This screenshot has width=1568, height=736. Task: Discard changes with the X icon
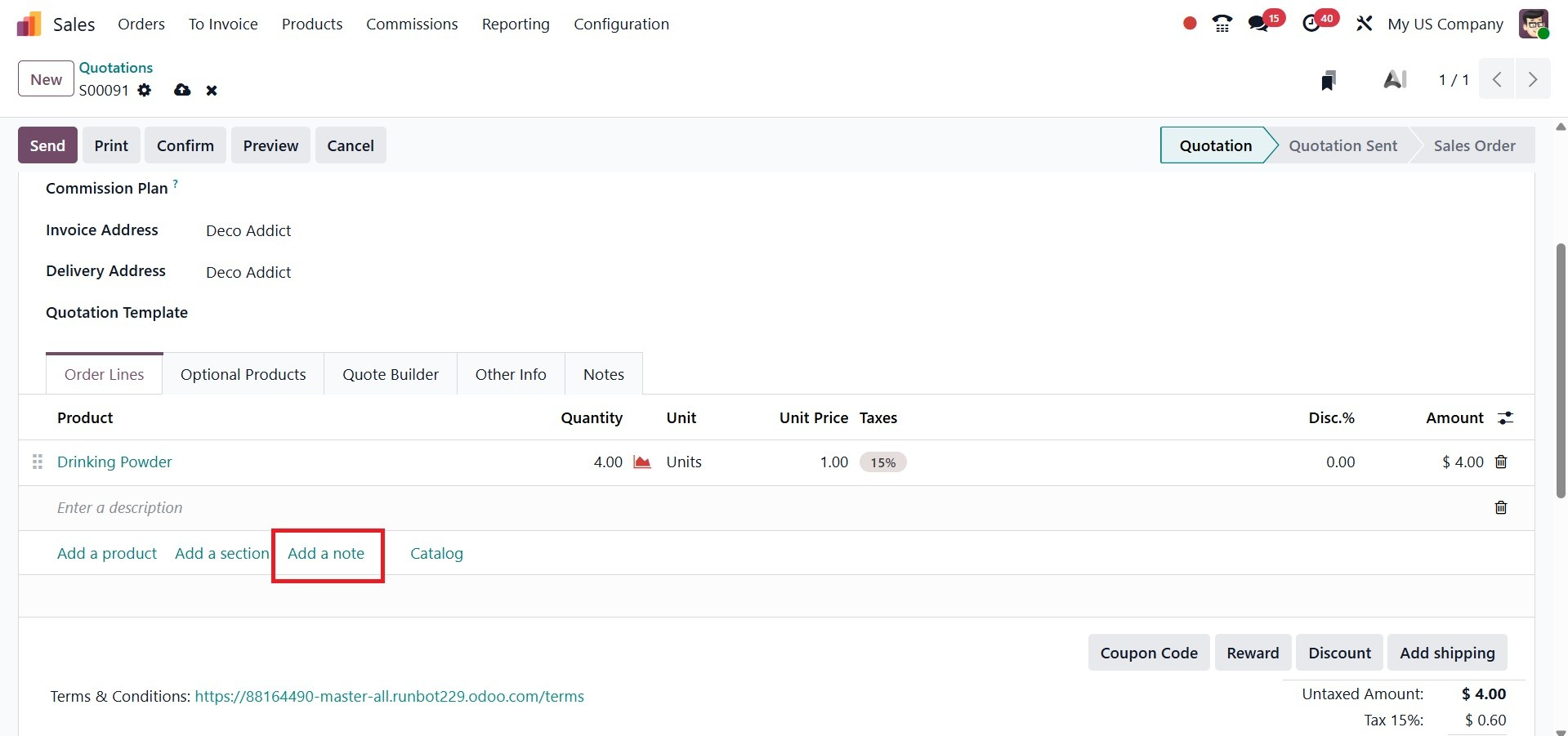[x=212, y=91]
